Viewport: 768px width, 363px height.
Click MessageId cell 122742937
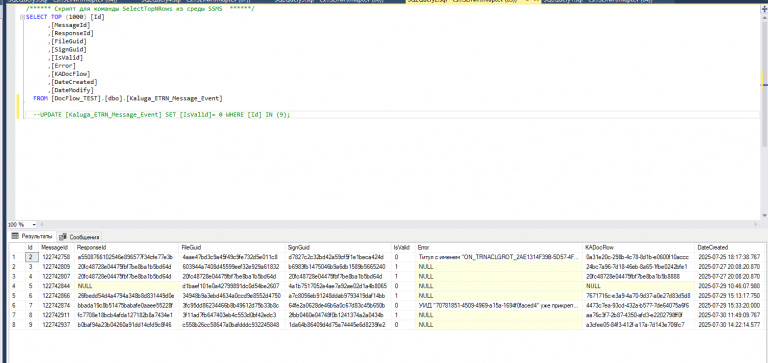click(x=57, y=324)
